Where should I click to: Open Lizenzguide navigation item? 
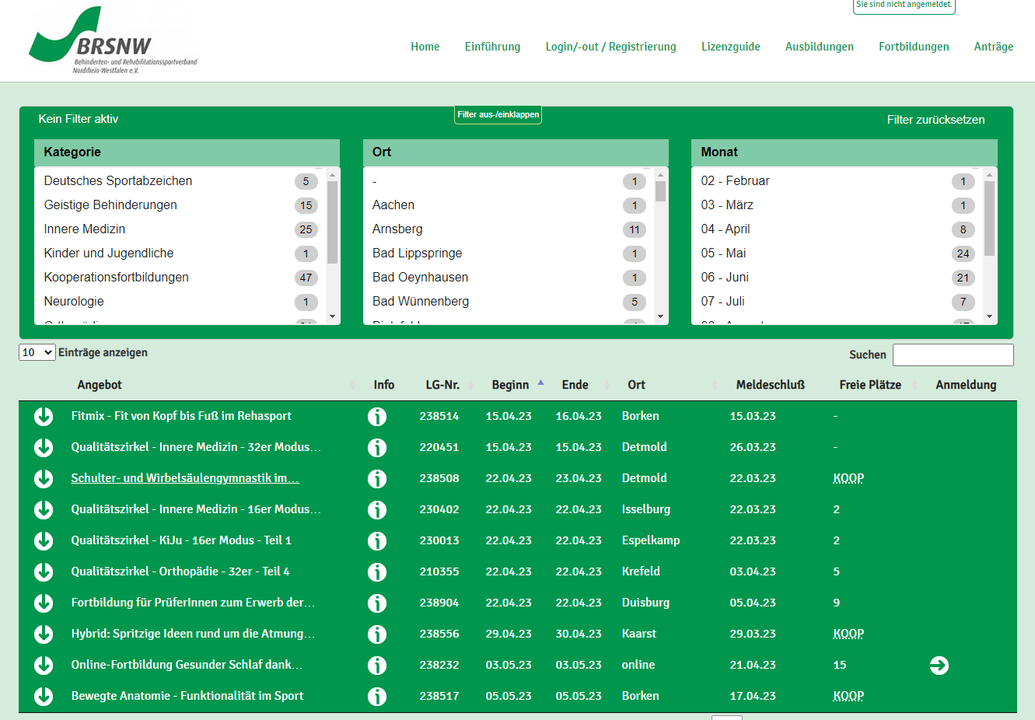731,47
